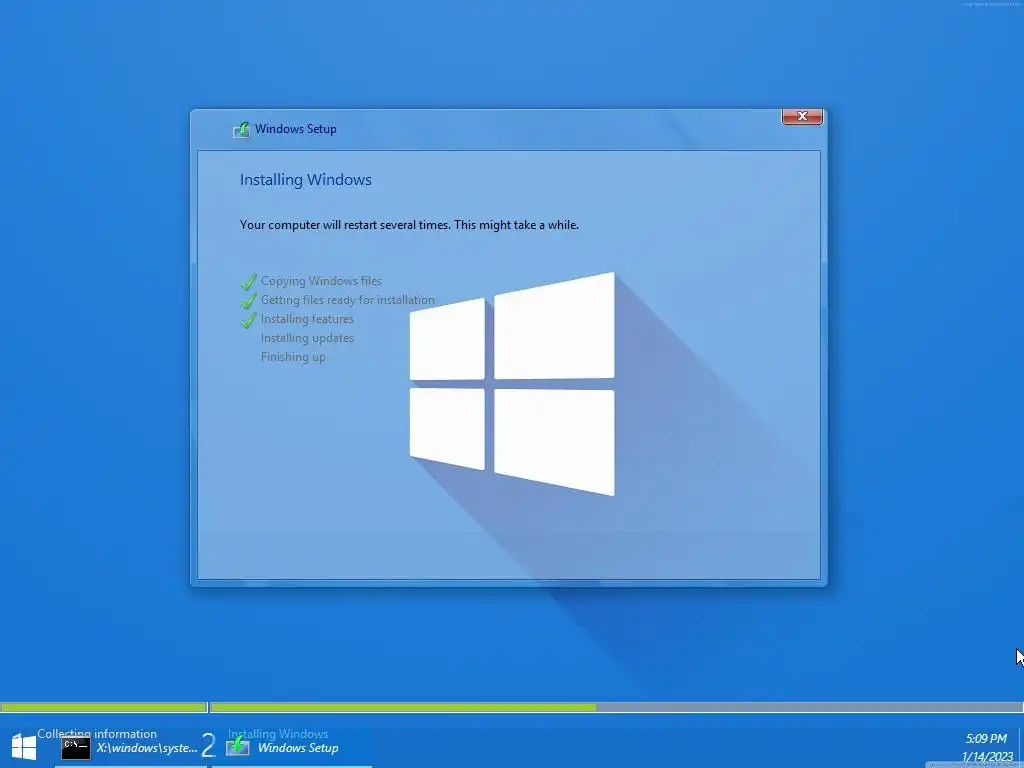The height and width of the screenshot is (768, 1024).
Task: Click the 'Installing Windows' heading
Action: point(306,180)
